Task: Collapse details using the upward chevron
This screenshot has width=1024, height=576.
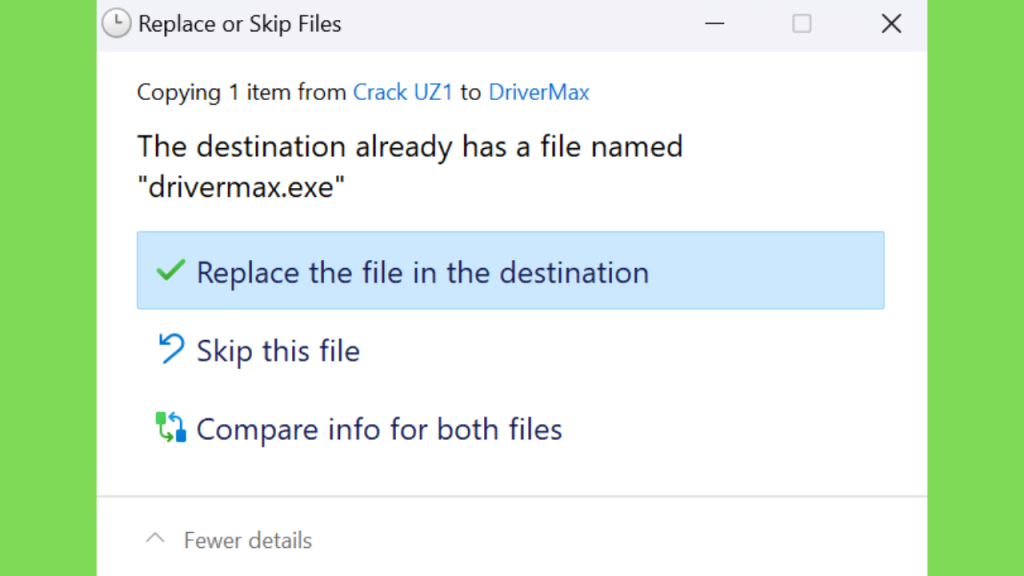Action: tap(155, 539)
